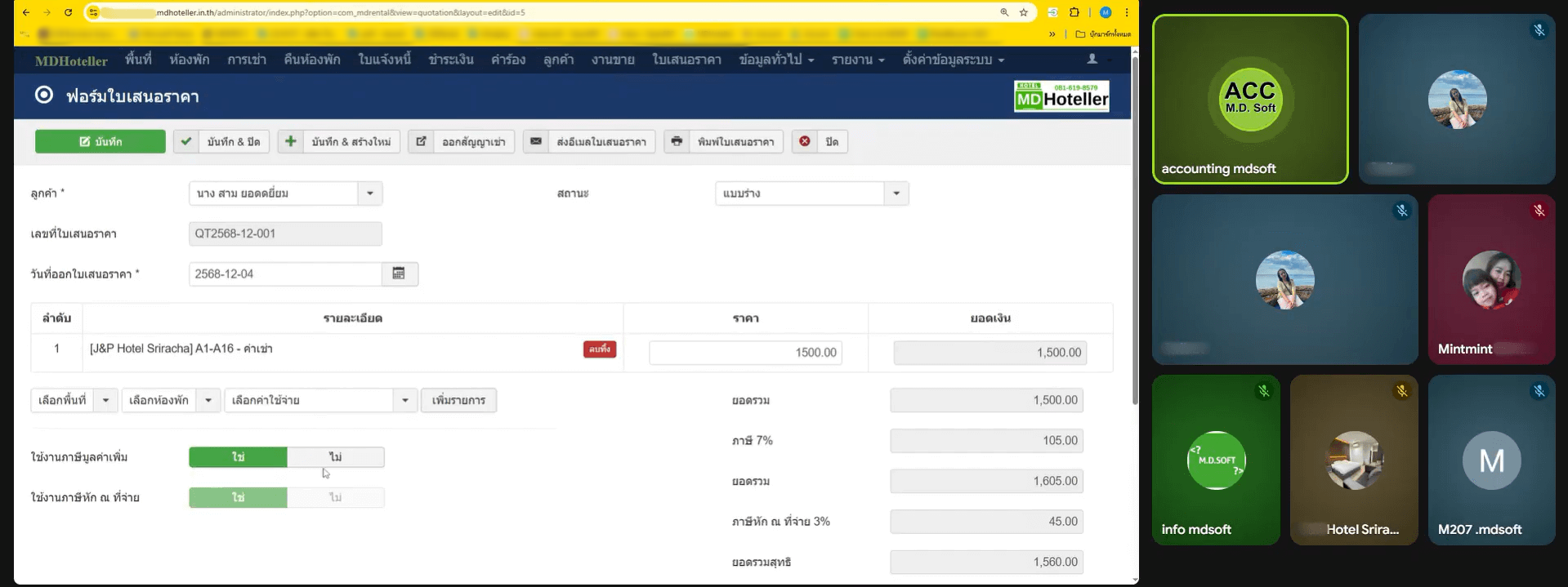Click the price input field showing 1500.00
This screenshot has width=1568, height=587.
pos(745,353)
